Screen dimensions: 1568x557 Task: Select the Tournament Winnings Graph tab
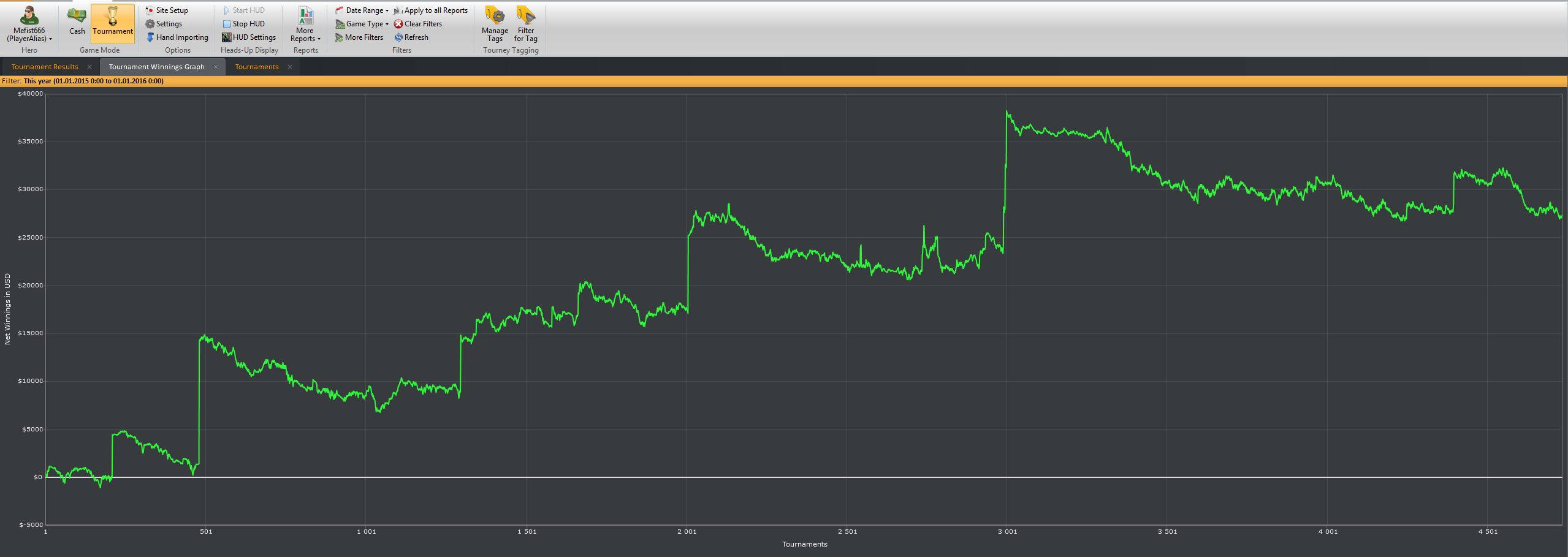click(157, 67)
